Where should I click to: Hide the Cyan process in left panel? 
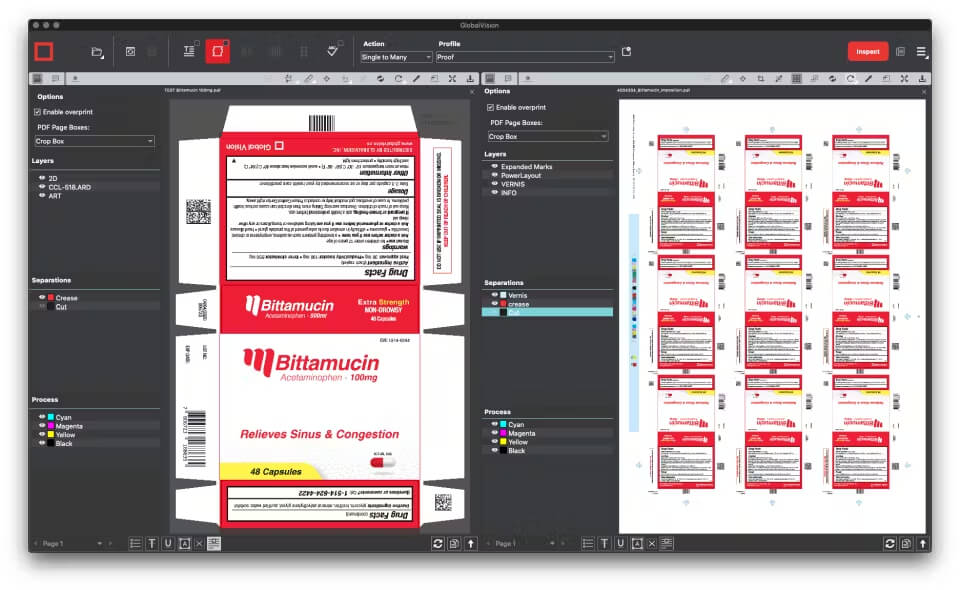point(42,417)
